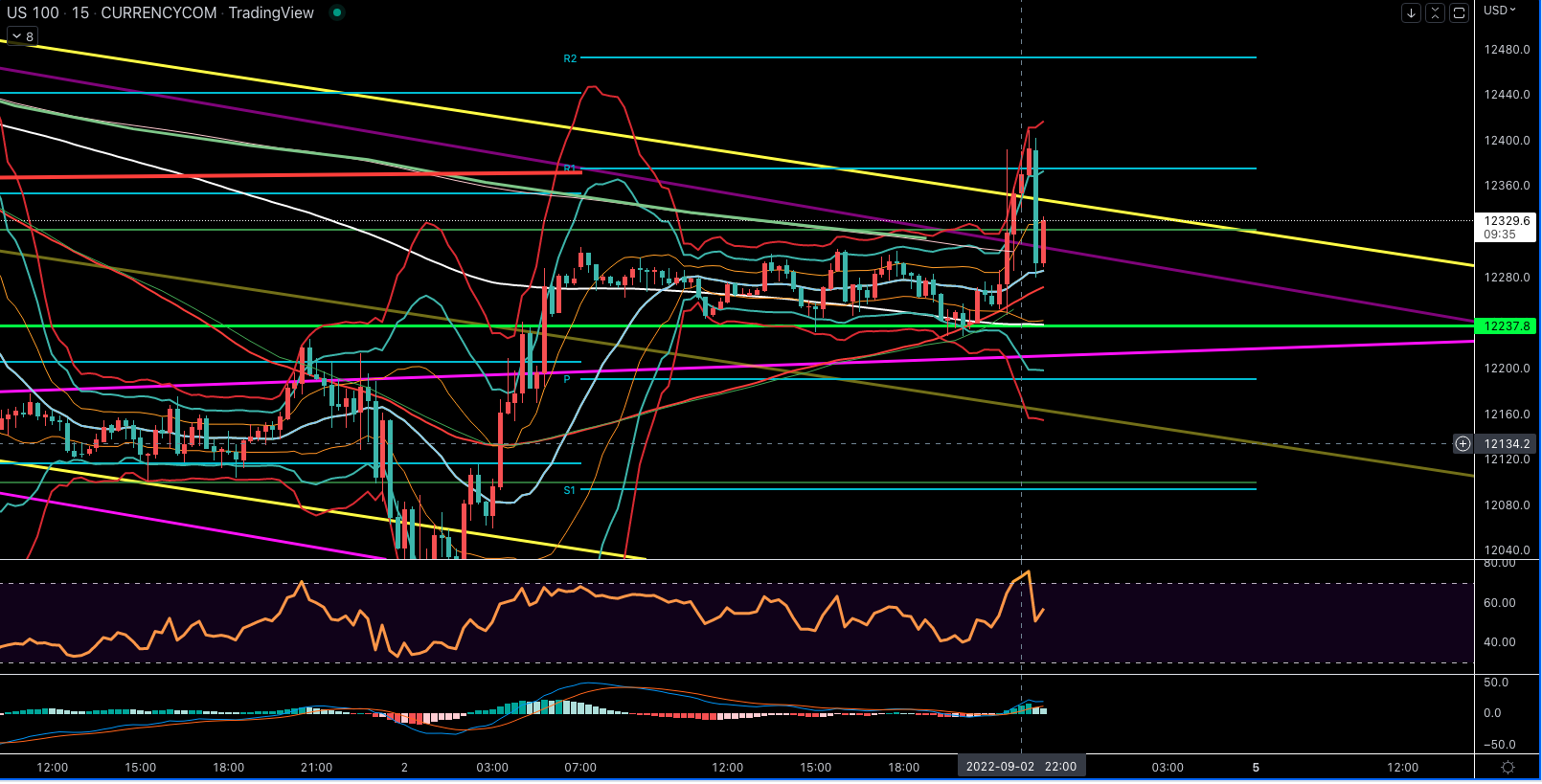Expand the collapsed indicator legend showing 8
This screenshot has width=1542, height=784.
pos(21,36)
